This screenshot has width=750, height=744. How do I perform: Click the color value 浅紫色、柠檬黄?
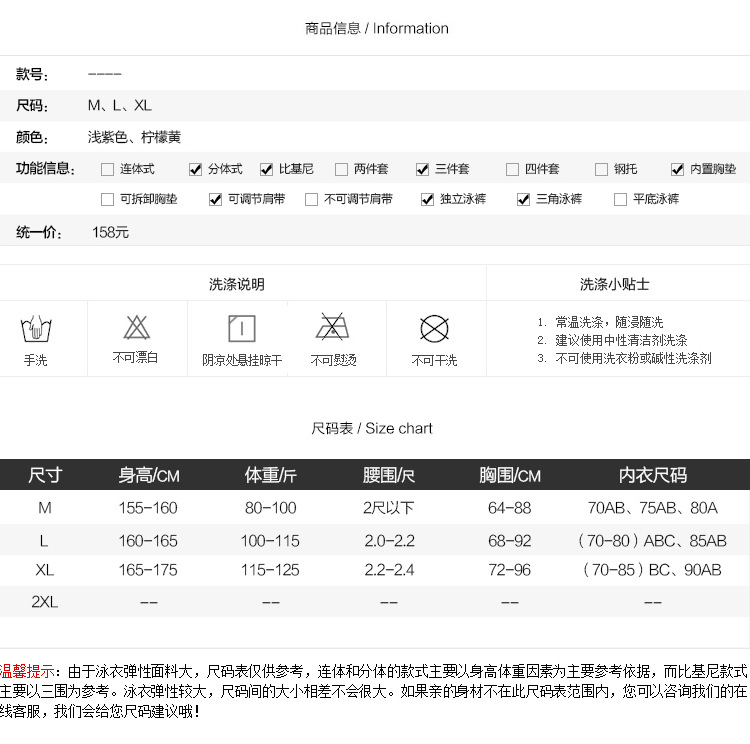(134, 137)
